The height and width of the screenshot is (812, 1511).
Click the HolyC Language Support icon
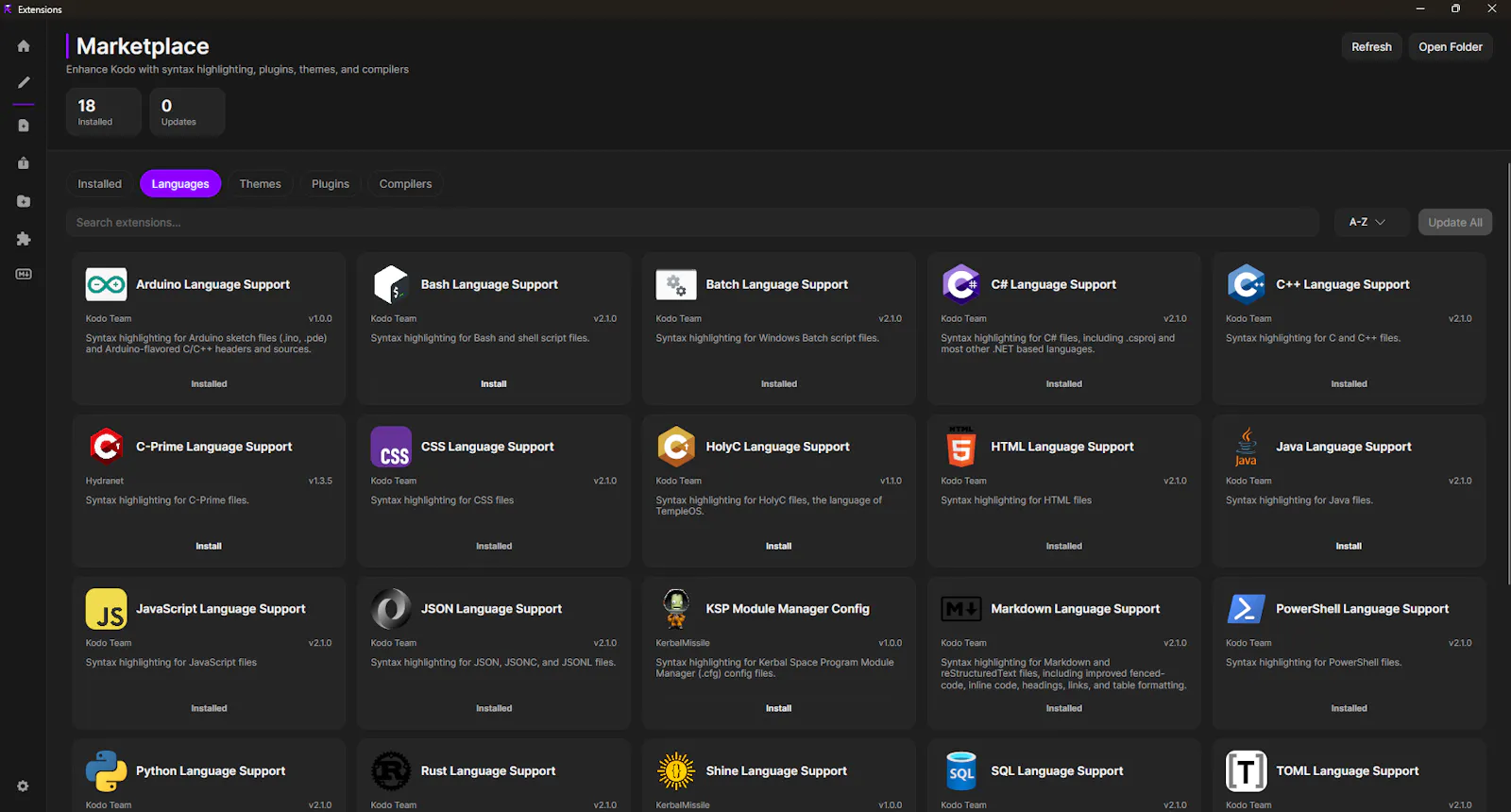coord(676,447)
